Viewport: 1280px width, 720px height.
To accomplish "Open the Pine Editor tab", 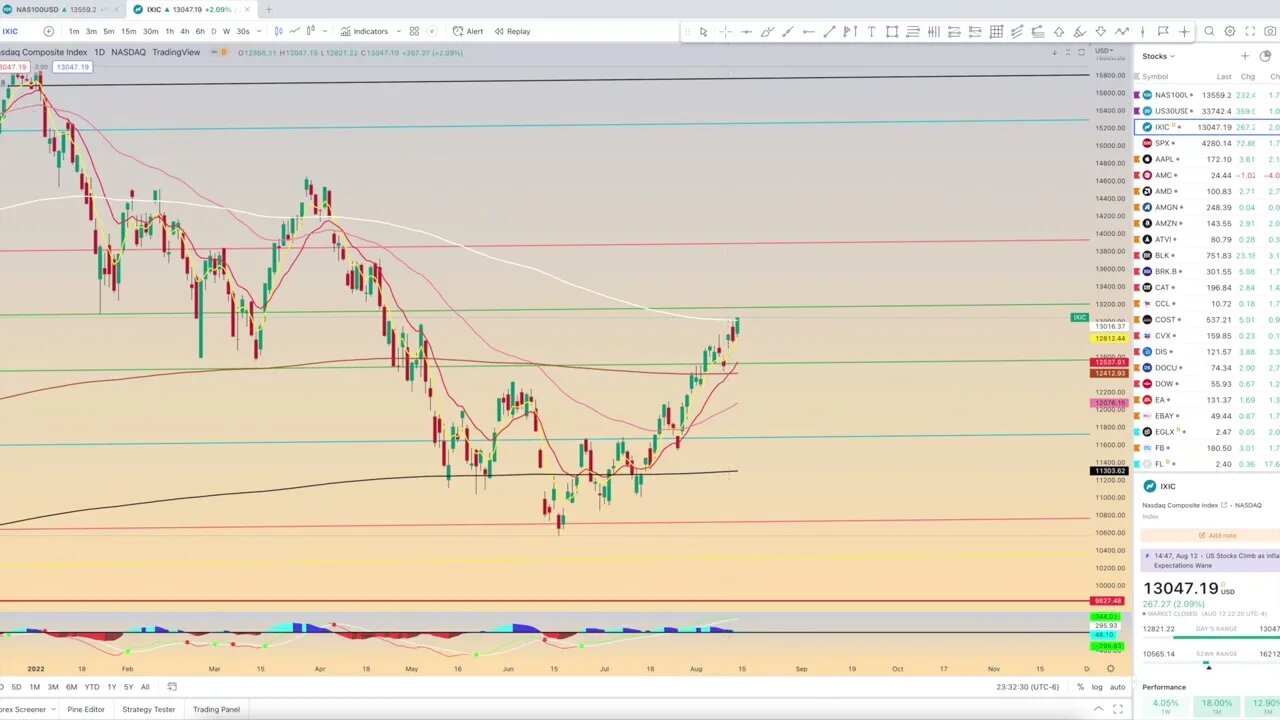I will pyautogui.click(x=86, y=709).
